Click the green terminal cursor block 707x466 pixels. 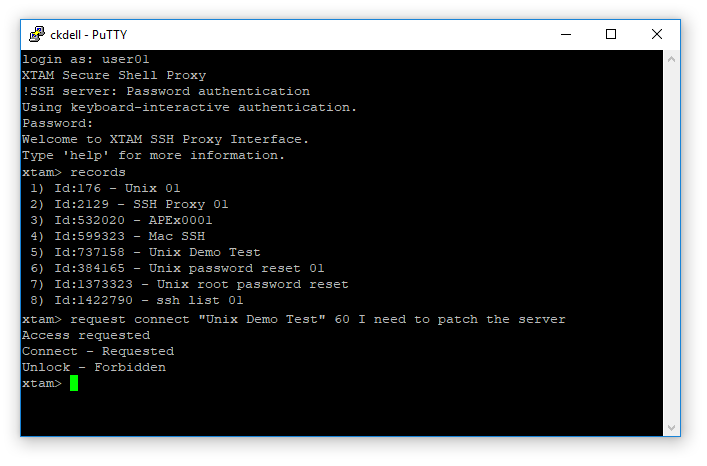[74, 383]
